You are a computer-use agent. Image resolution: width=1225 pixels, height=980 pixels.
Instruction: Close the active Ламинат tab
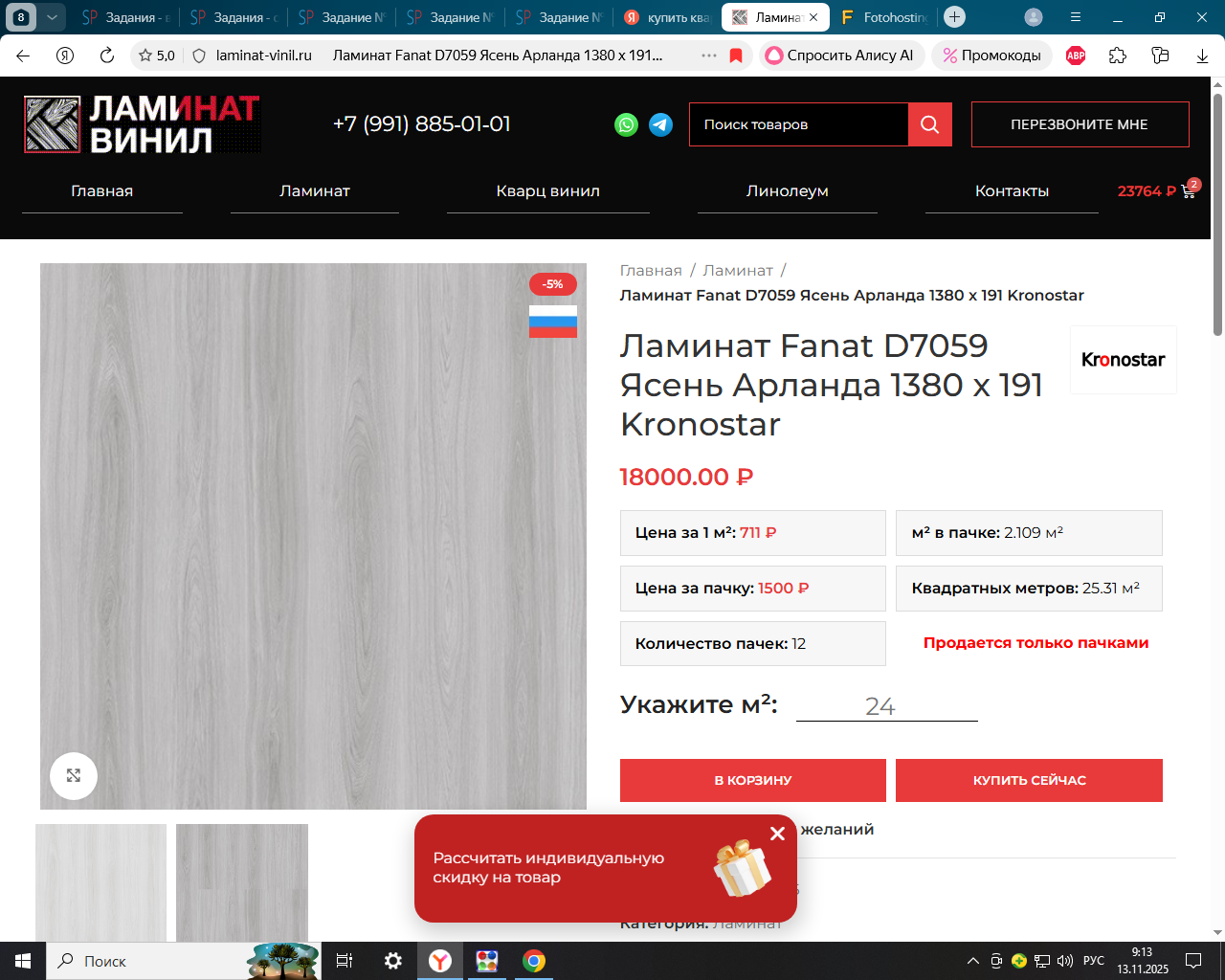[813, 17]
